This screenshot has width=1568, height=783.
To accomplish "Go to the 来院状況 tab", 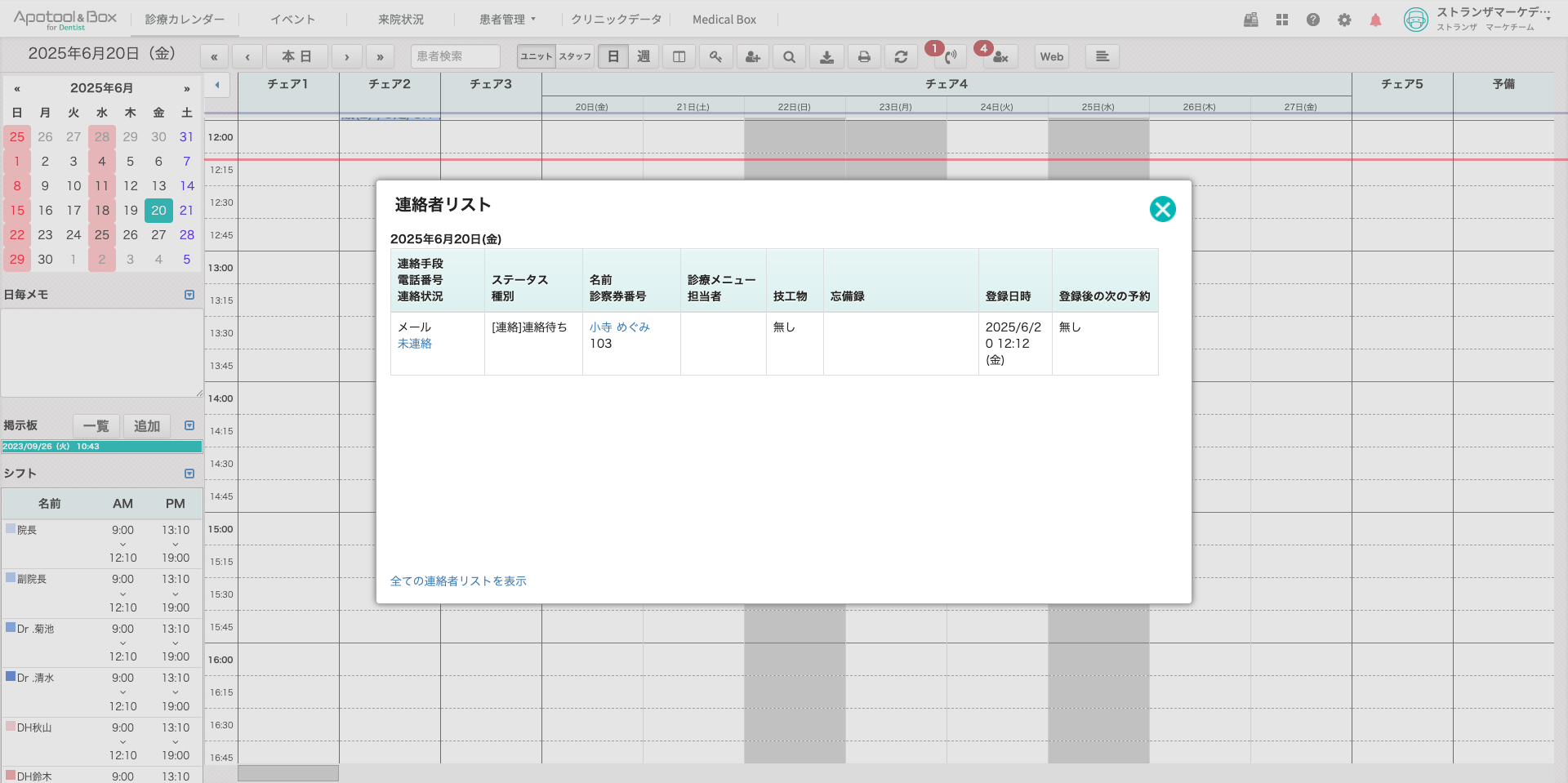I will [401, 20].
